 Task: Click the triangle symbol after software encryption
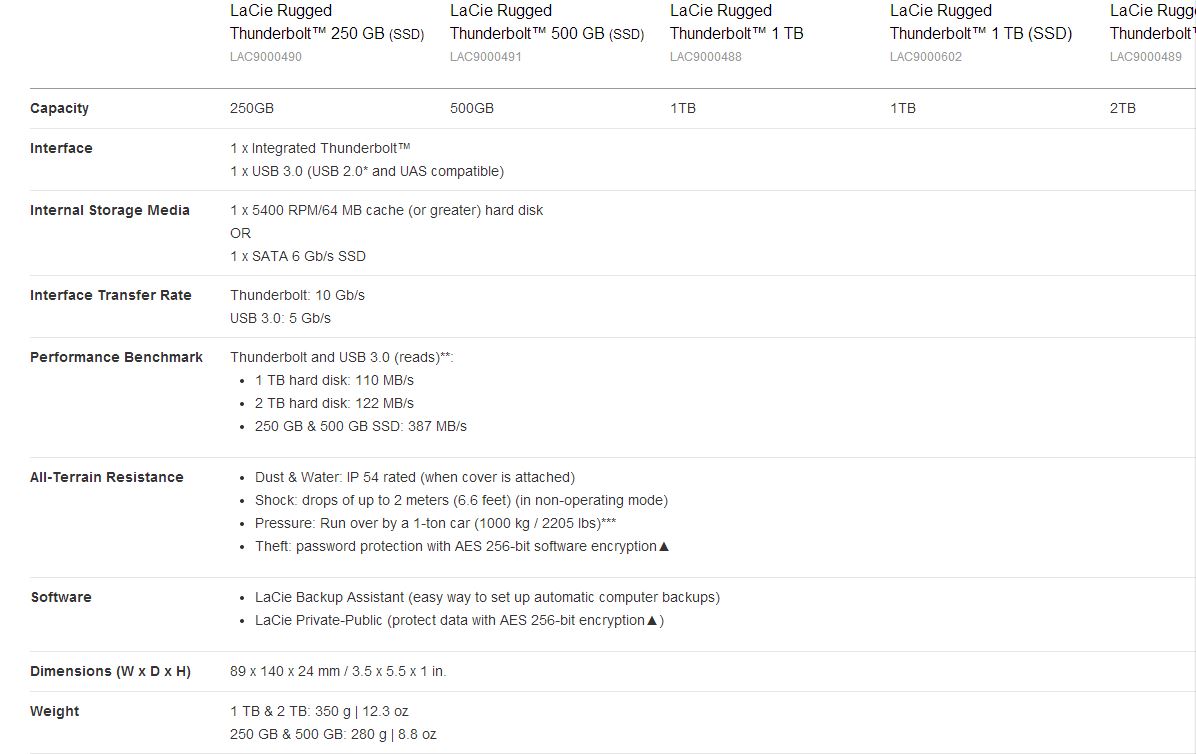point(664,547)
